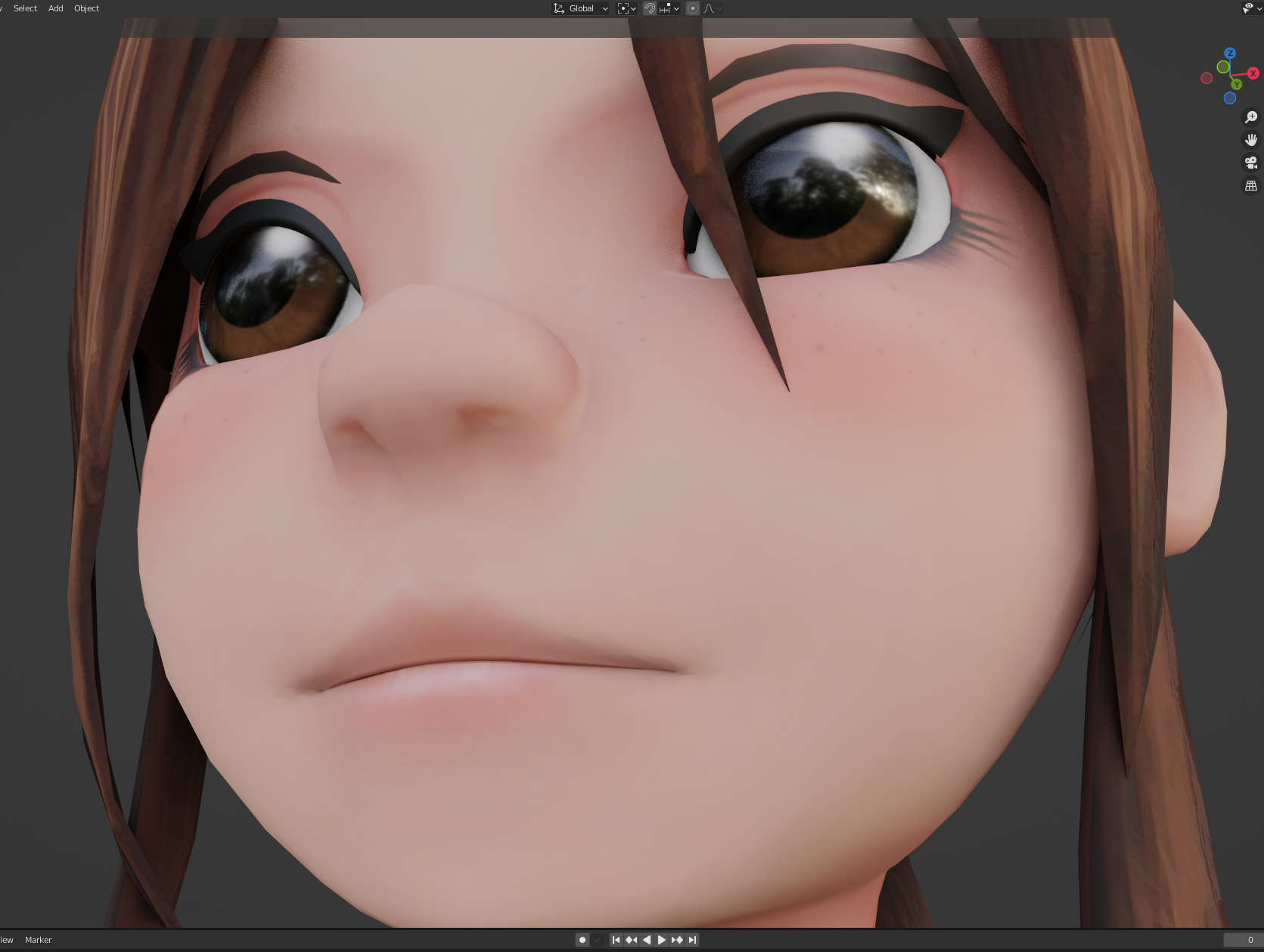The image size is (1264, 952).
Task: Open the auto keyframing options dropdown
Action: pos(597,940)
